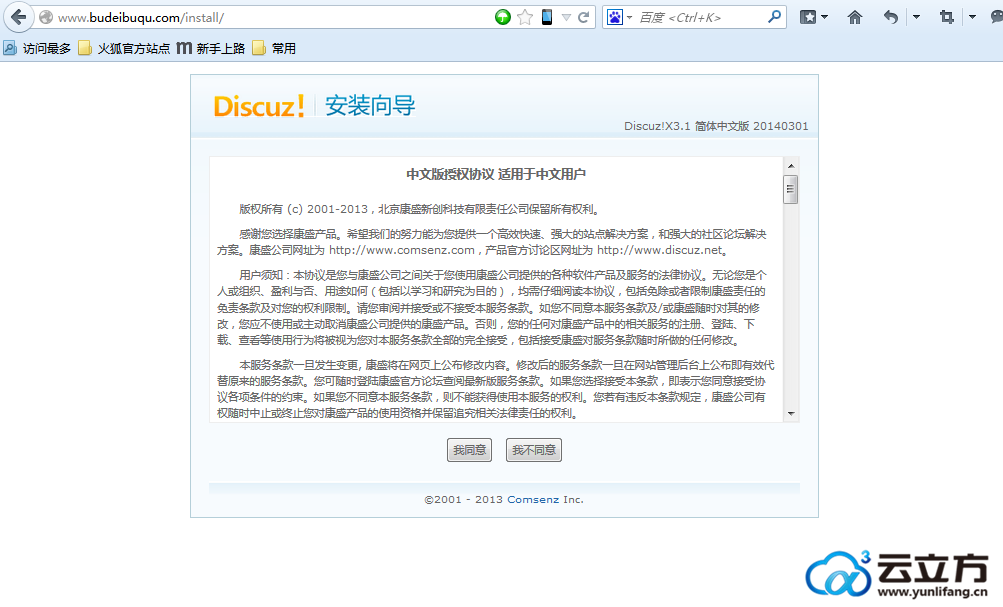Click the 安装向导 heading text
Screen dimensions: 1003x607
coord(370,106)
